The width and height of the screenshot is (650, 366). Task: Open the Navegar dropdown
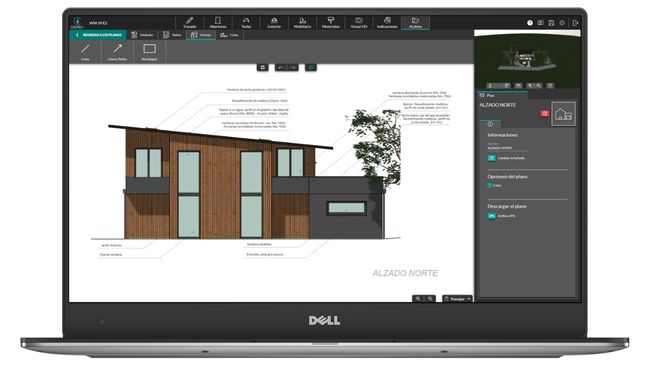click(x=457, y=298)
